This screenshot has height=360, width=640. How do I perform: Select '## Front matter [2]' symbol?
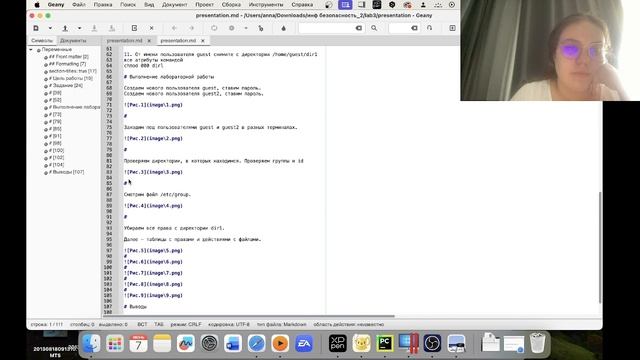click(x=69, y=57)
